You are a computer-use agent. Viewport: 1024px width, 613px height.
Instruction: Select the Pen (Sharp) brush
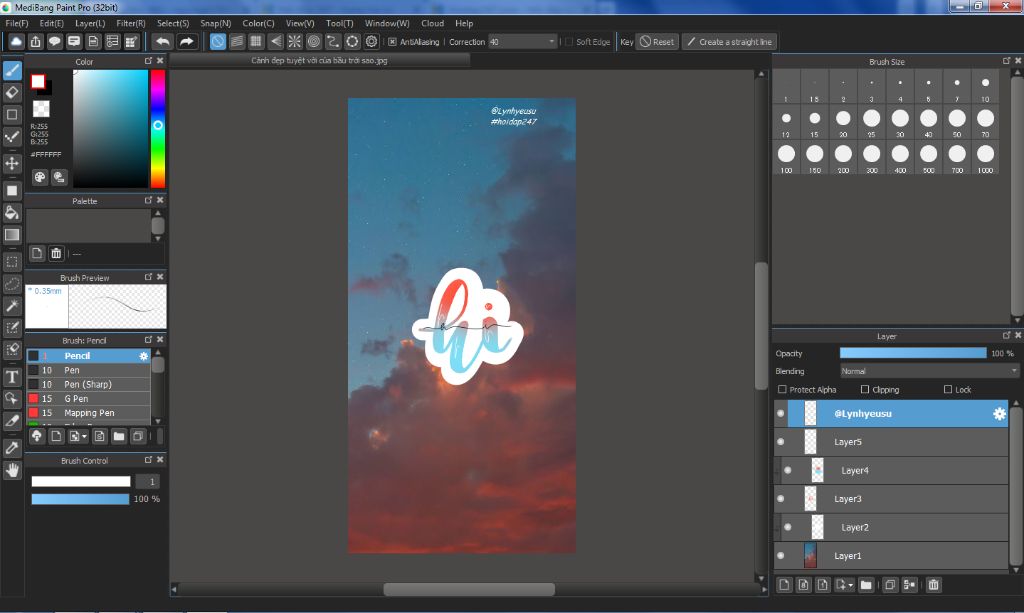[x=88, y=385]
